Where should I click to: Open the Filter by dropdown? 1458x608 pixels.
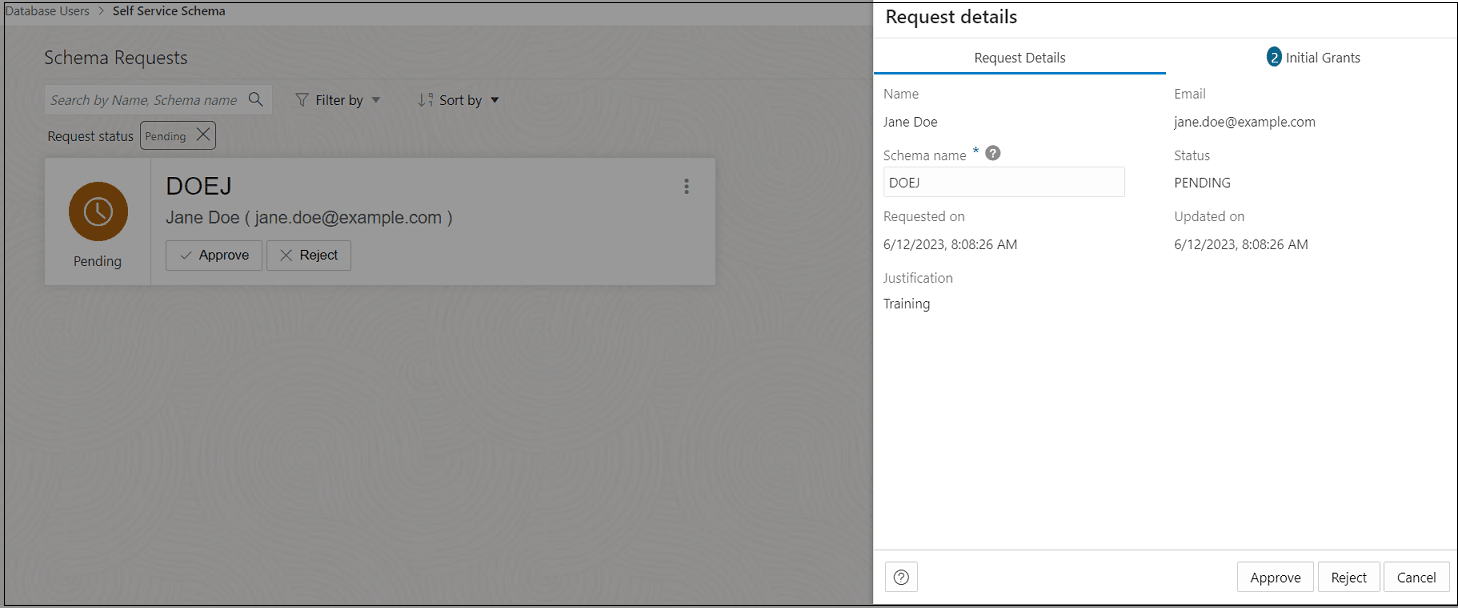pyautogui.click(x=338, y=99)
